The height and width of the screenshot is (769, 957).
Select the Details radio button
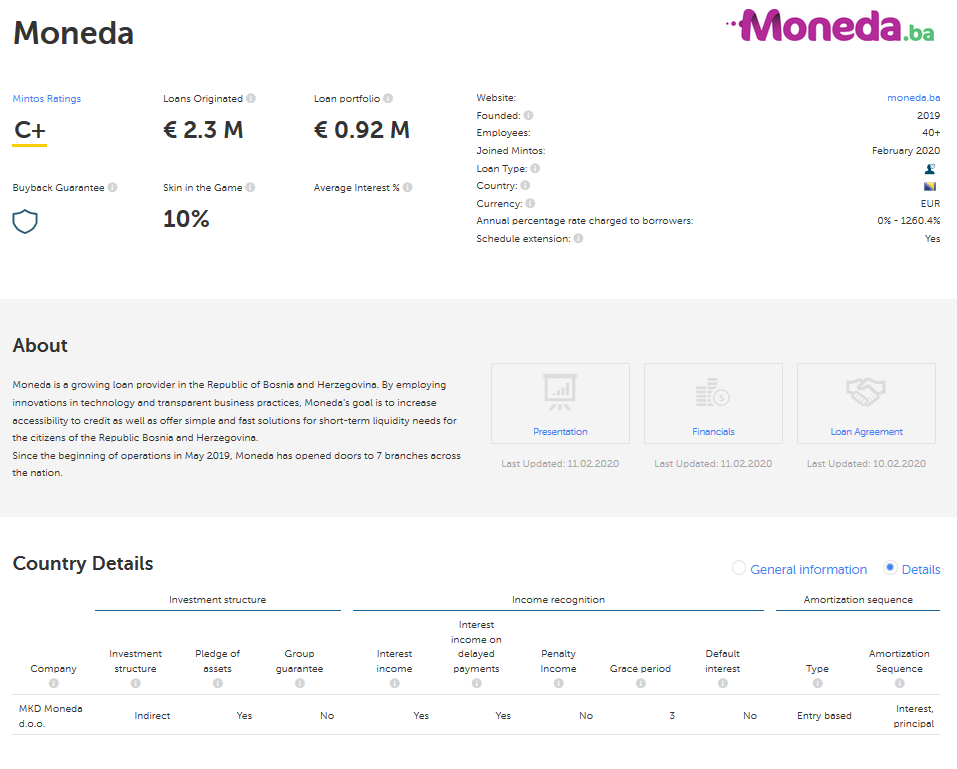890,568
